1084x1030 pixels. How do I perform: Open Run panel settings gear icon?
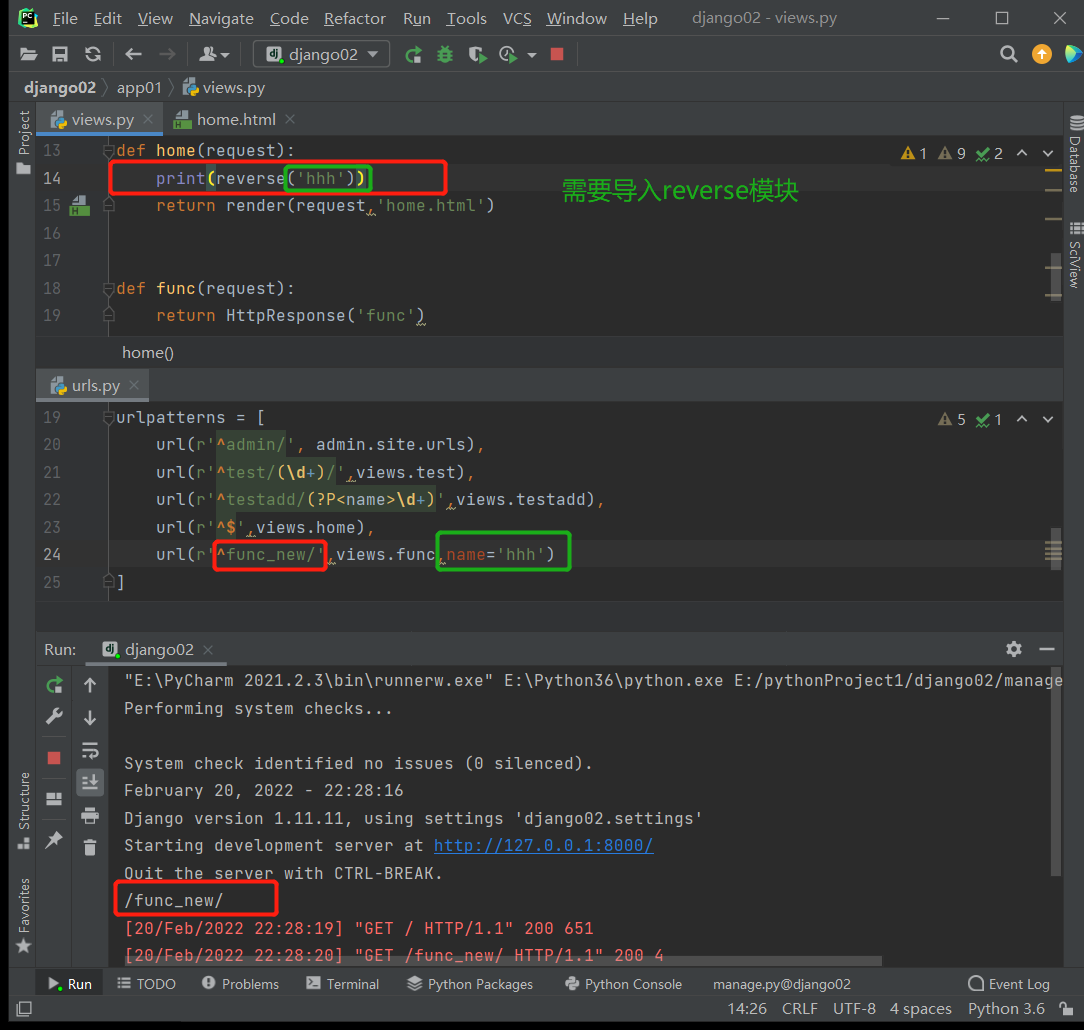[1014, 649]
